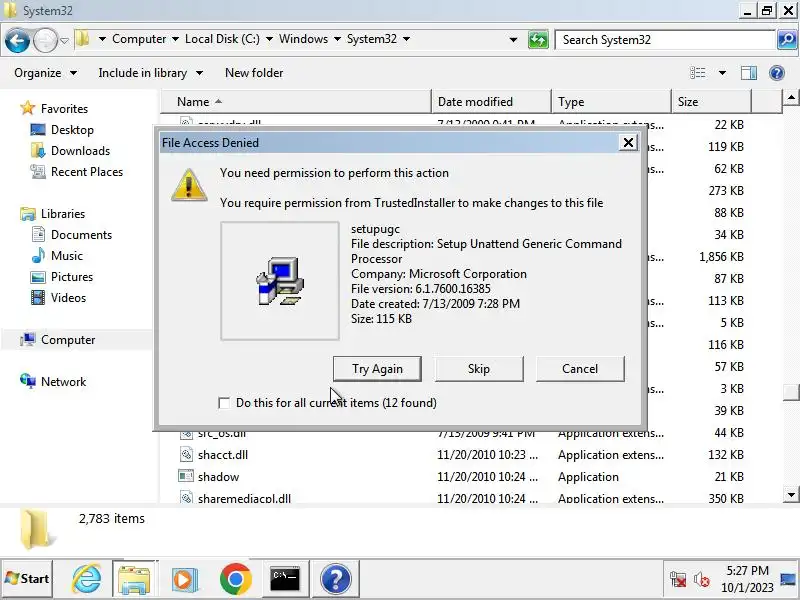Open the Music library

pyautogui.click(x=57, y=256)
